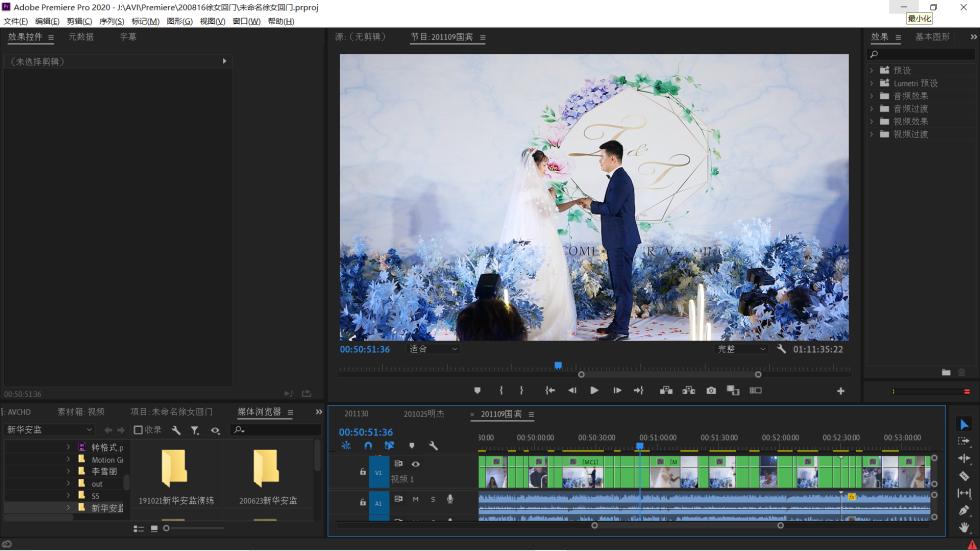980x551 pixels.
Task: Select the Razor tool in tools panel
Action: (x=964, y=476)
